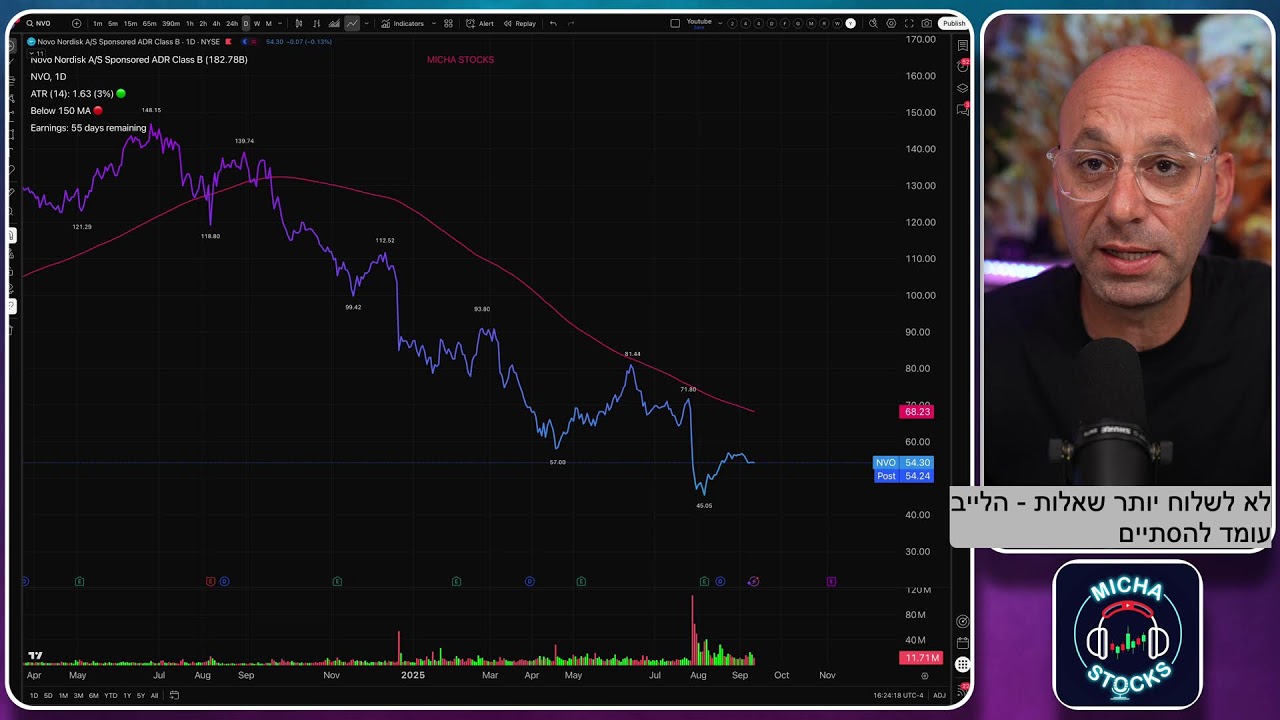
Task: Create an Alert
Action: 480,23
